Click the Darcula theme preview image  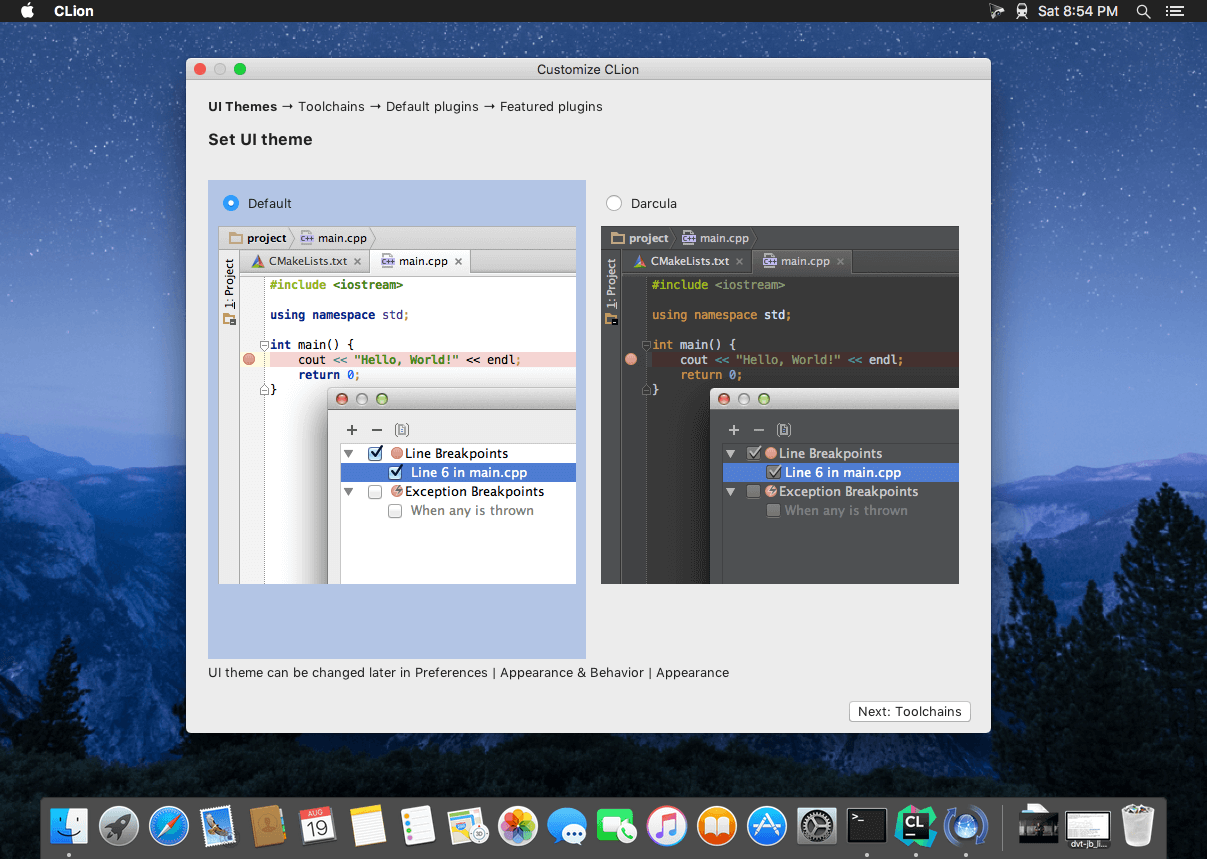pyautogui.click(x=780, y=405)
